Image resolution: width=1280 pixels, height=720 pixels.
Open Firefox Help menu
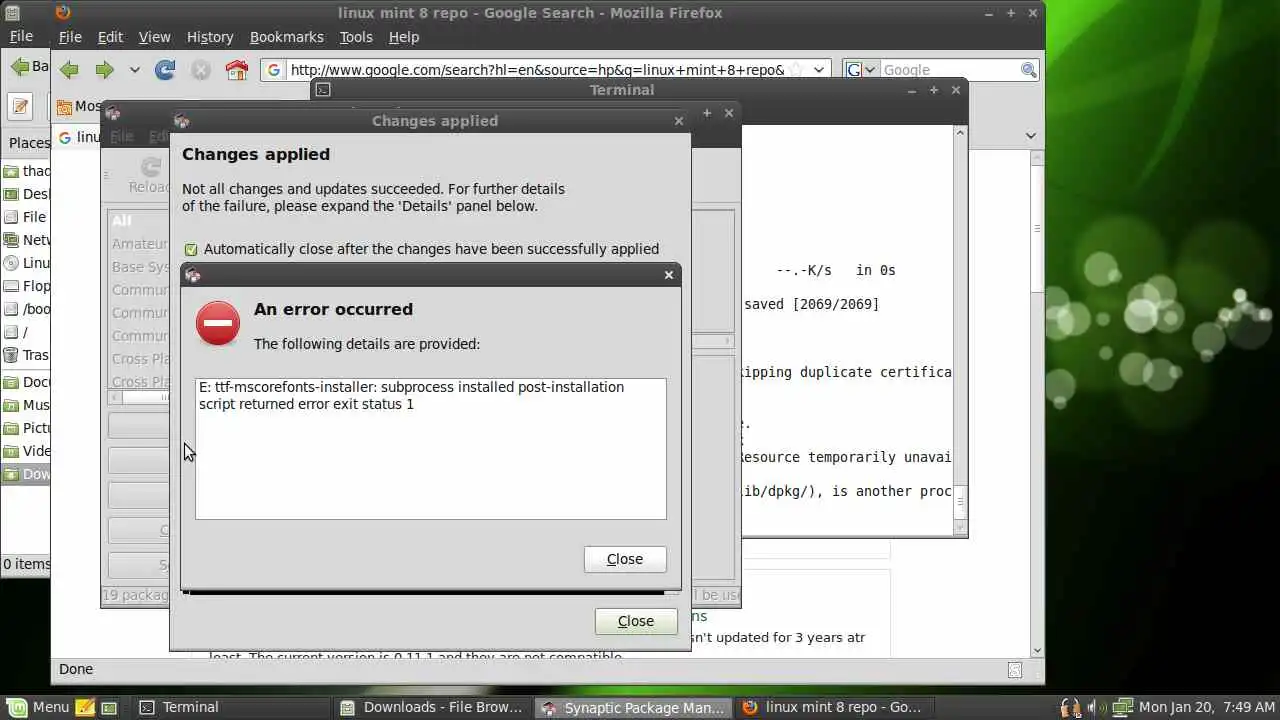(404, 37)
